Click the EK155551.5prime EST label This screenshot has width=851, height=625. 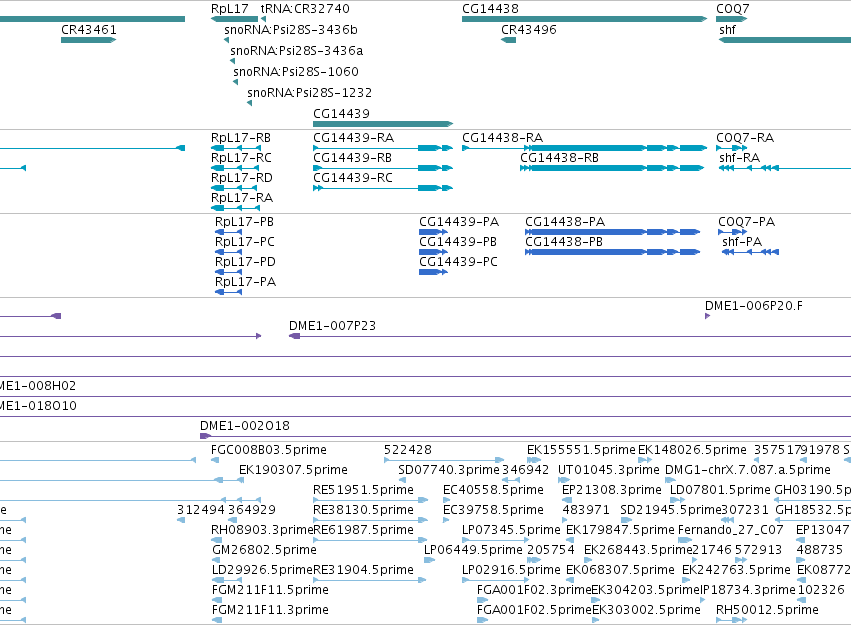pos(581,450)
